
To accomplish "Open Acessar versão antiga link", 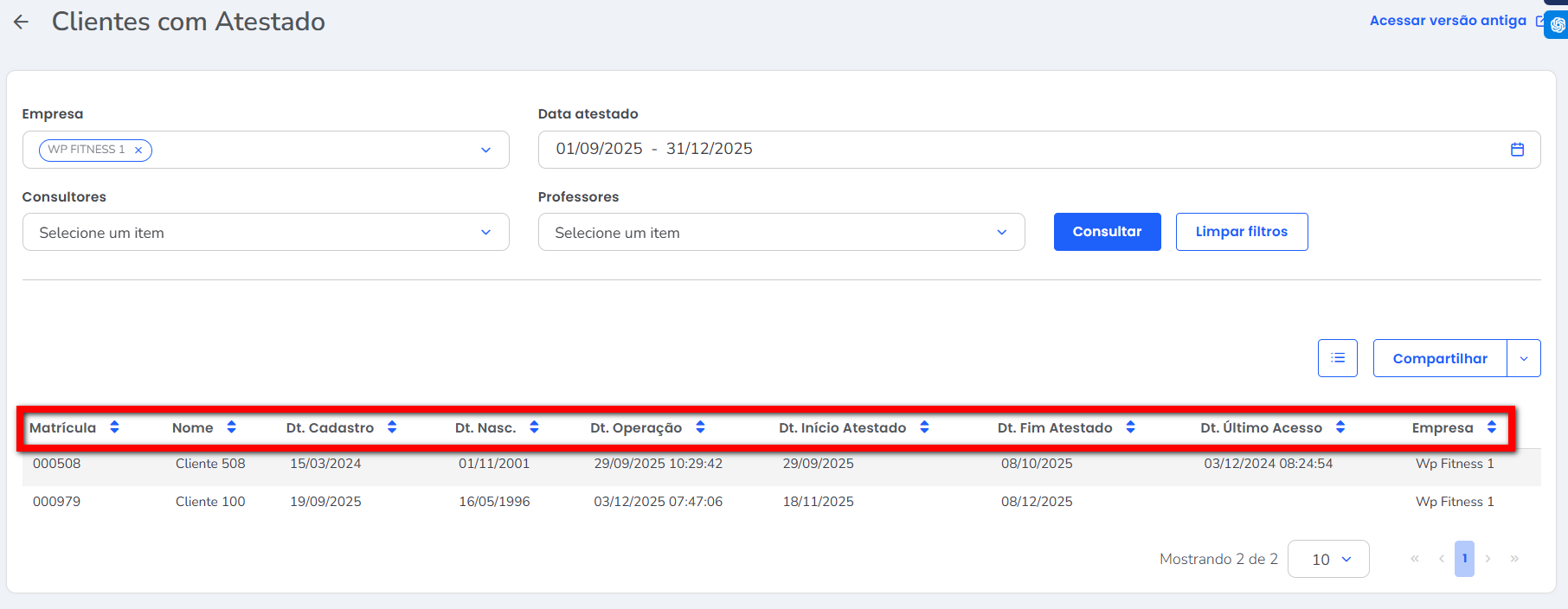I will [x=1448, y=21].
